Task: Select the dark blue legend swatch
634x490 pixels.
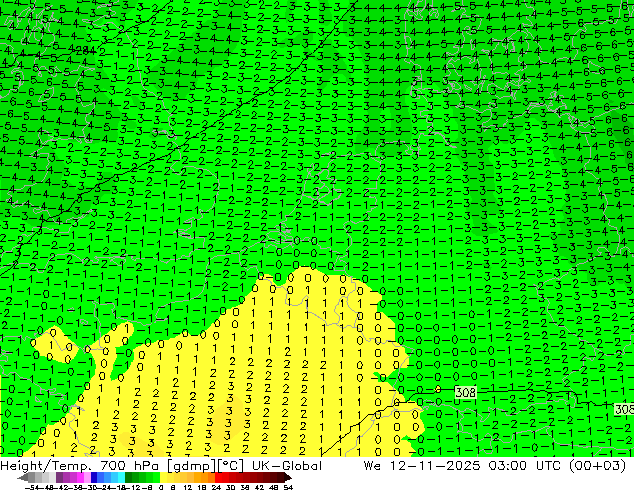Action: tap(94, 478)
